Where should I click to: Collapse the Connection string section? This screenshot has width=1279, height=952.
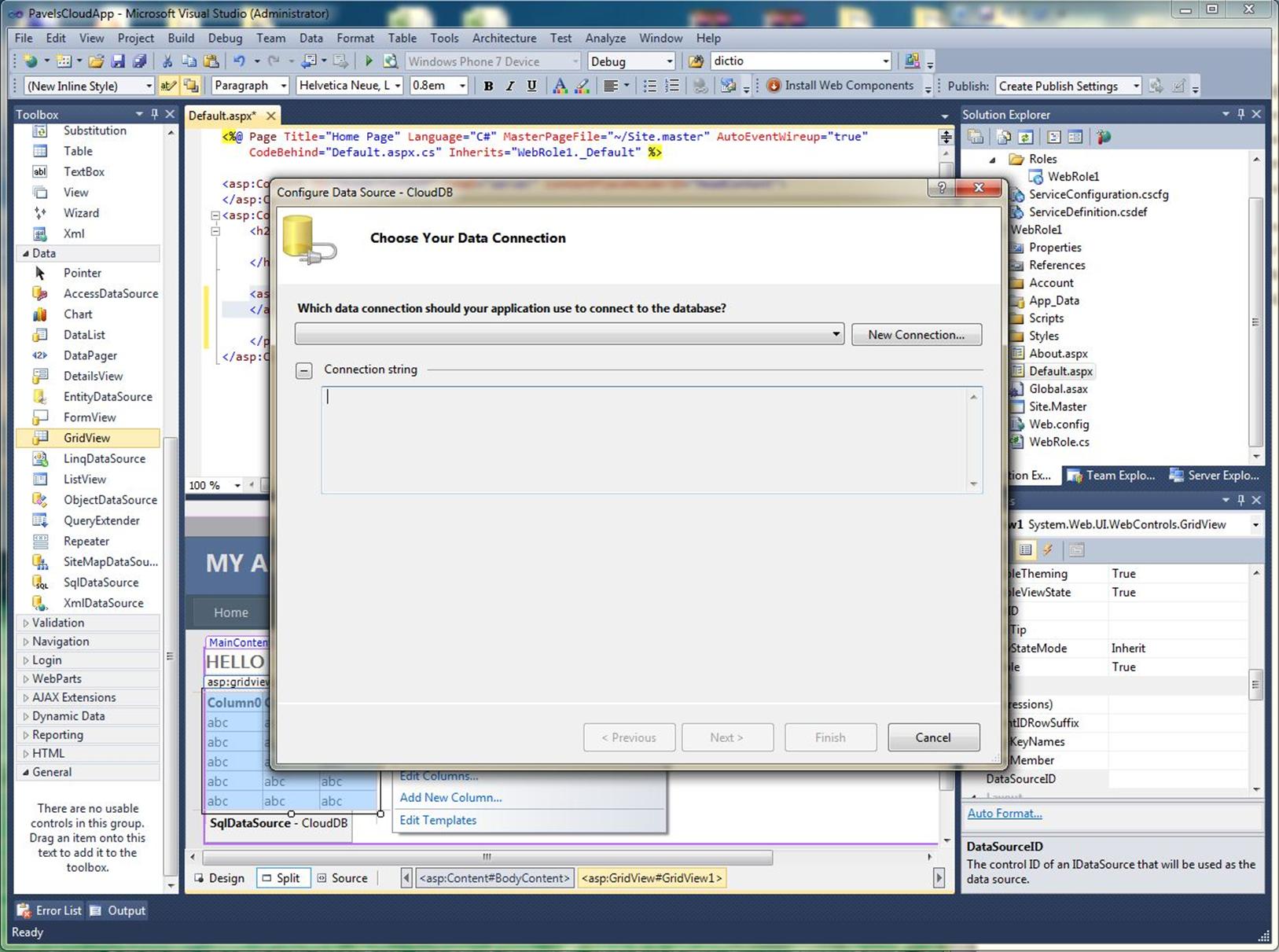point(304,370)
